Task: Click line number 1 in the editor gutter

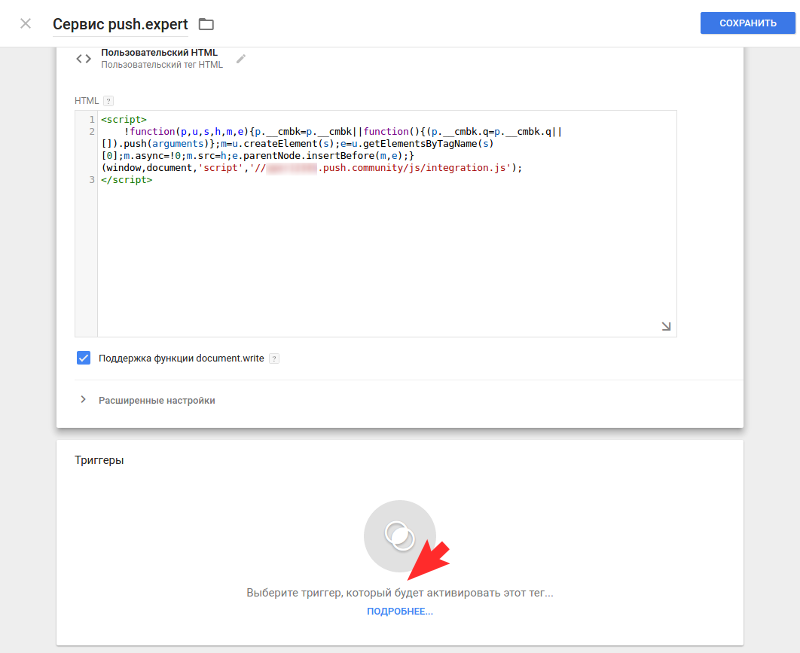Action: (92, 119)
